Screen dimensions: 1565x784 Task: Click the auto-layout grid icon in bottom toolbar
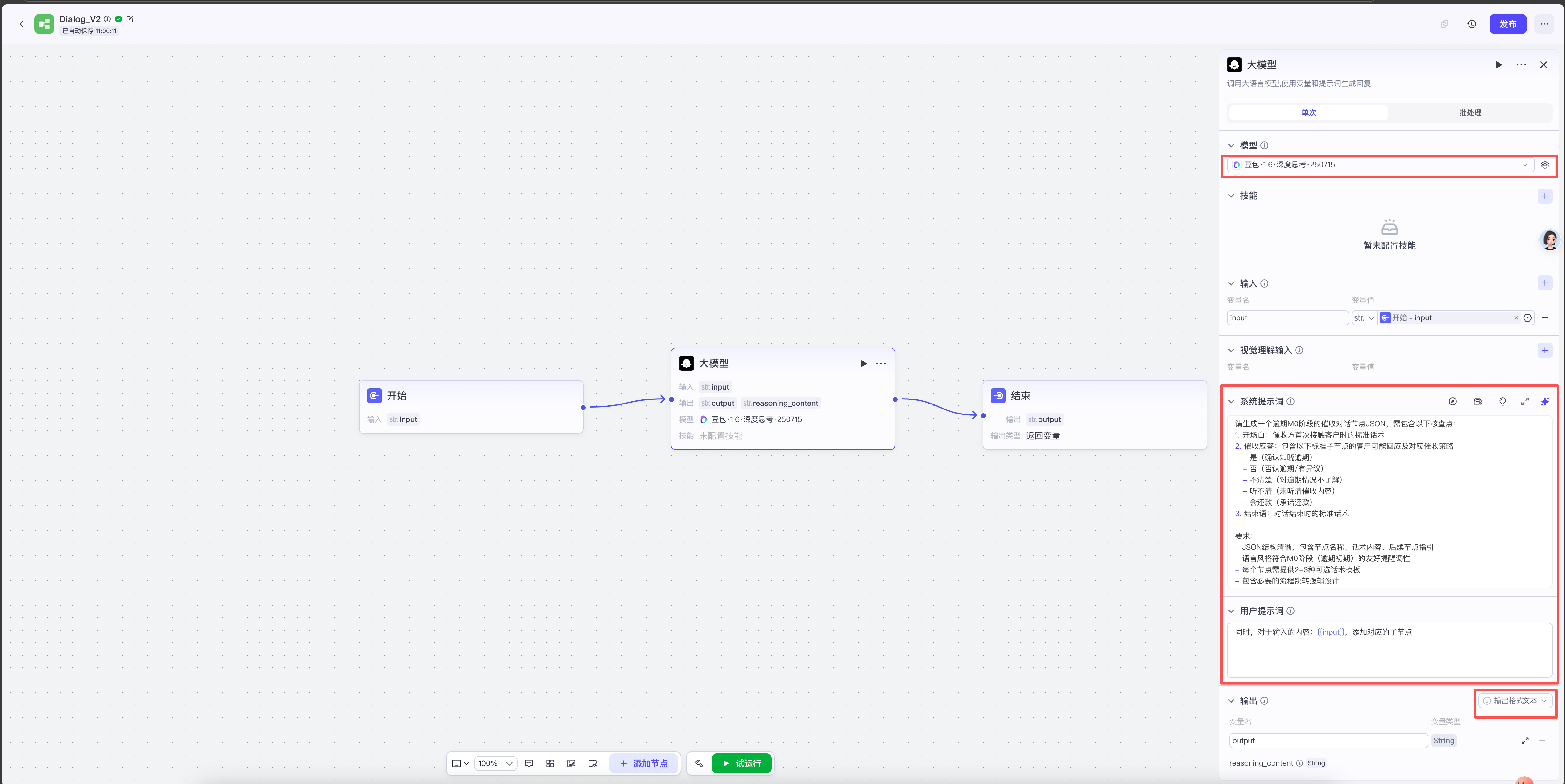click(x=550, y=763)
